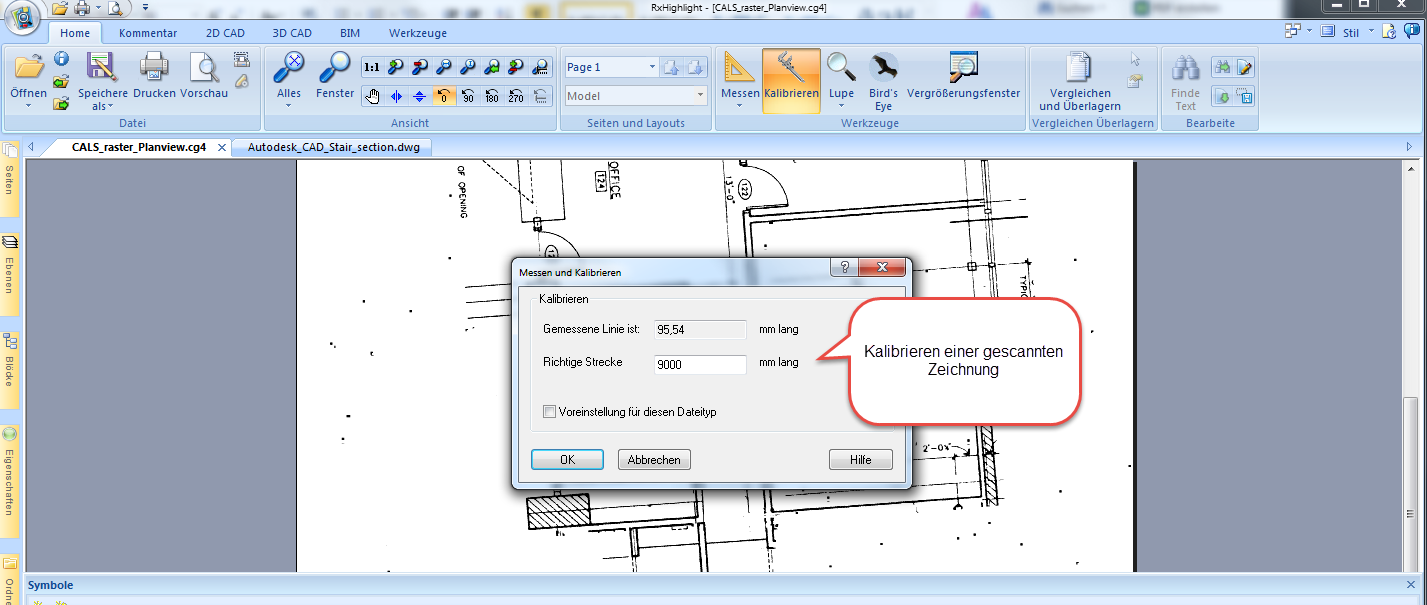Reset rotation with the 0 degree toggle
This screenshot has height=605, width=1427.
coord(444,97)
